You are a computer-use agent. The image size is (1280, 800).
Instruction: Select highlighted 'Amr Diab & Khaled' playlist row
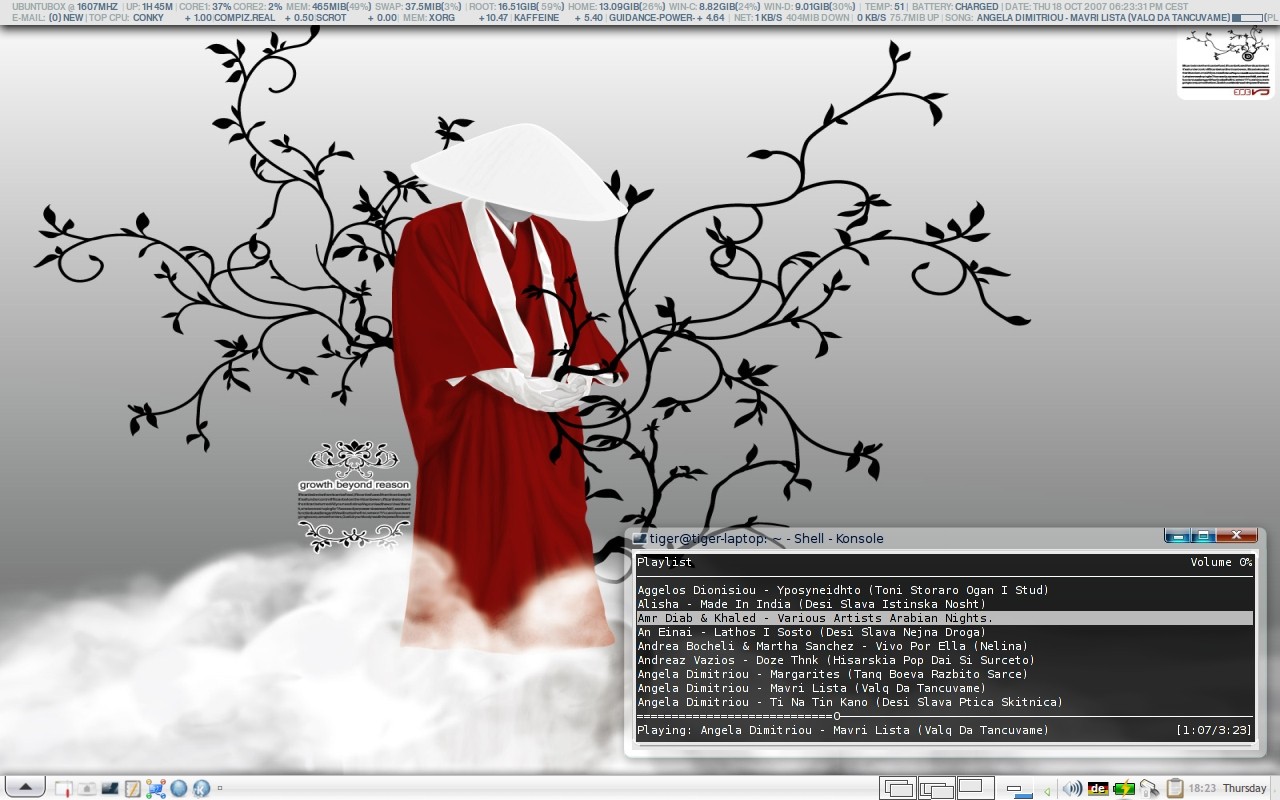[945, 618]
